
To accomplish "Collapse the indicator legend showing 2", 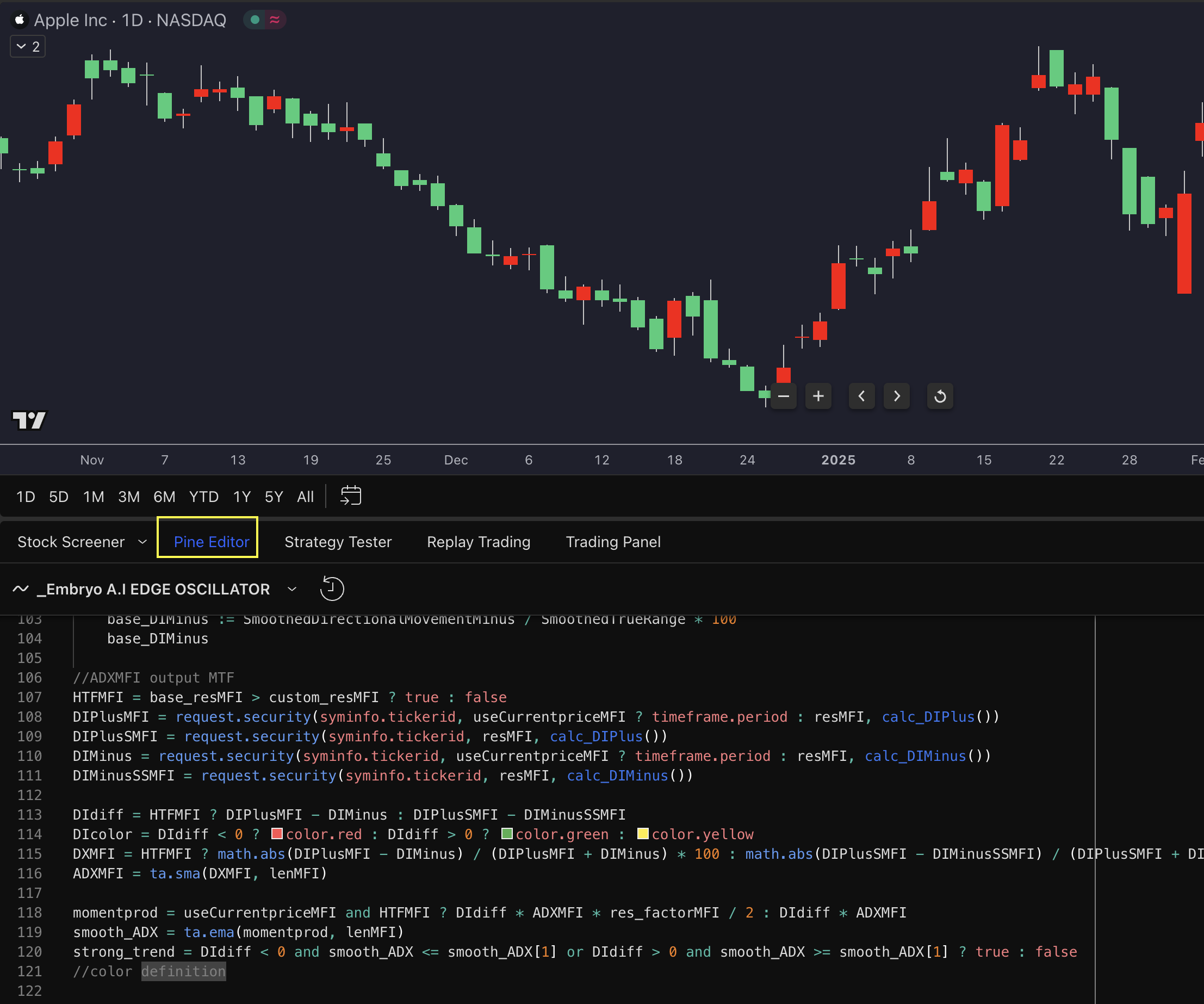I will [28, 46].
